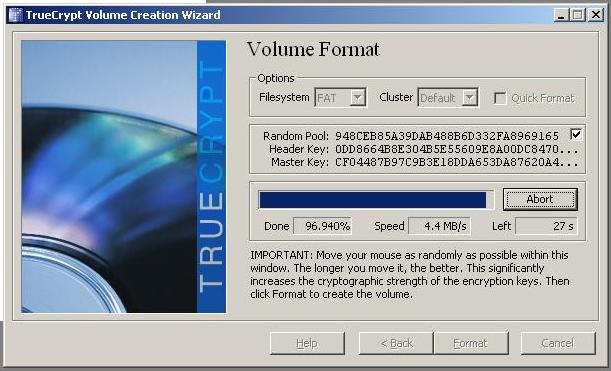Maximize the TrueCrypt wizard window
This screenshot has width=611, height=371.
point(577,15)
